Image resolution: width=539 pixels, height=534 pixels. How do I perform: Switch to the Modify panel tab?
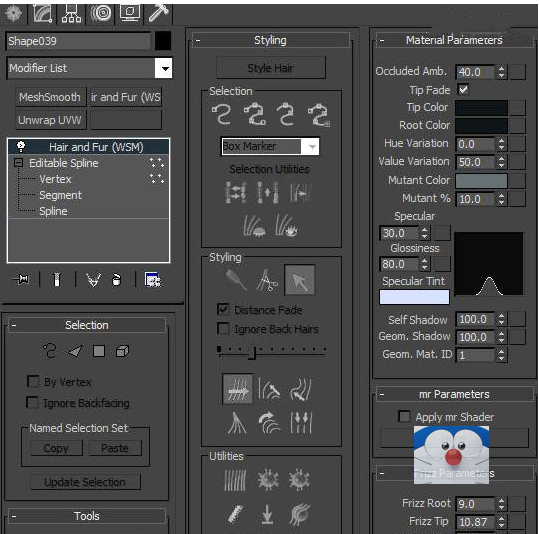(x=43, y=13)
